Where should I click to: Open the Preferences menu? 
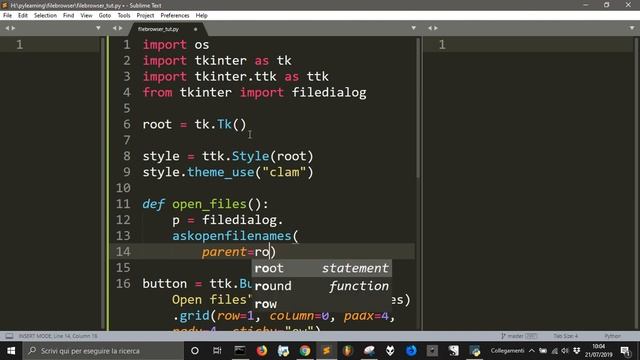[x=175, y=16]
